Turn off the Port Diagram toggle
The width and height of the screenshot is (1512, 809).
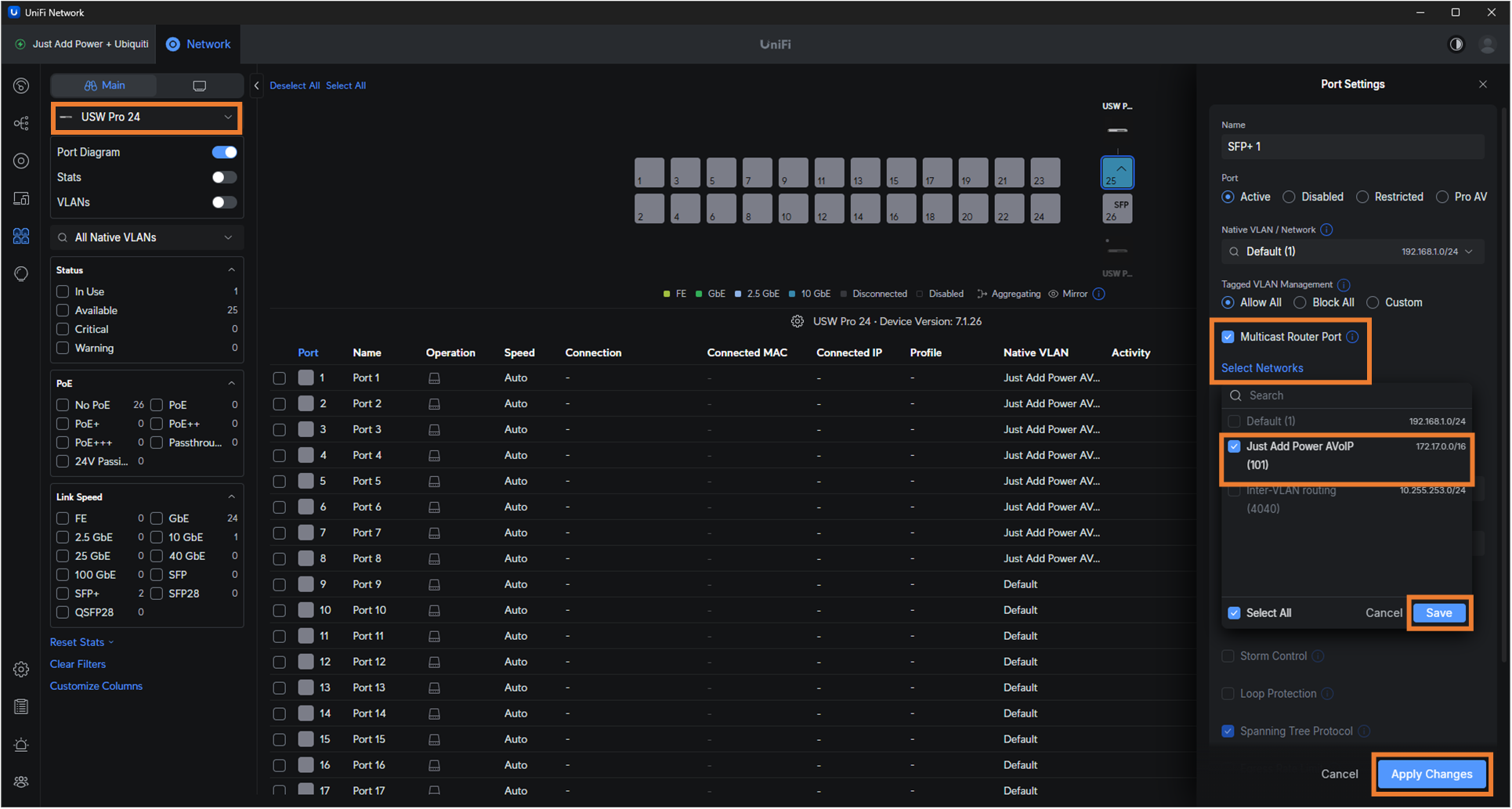[x=224, y=152]
